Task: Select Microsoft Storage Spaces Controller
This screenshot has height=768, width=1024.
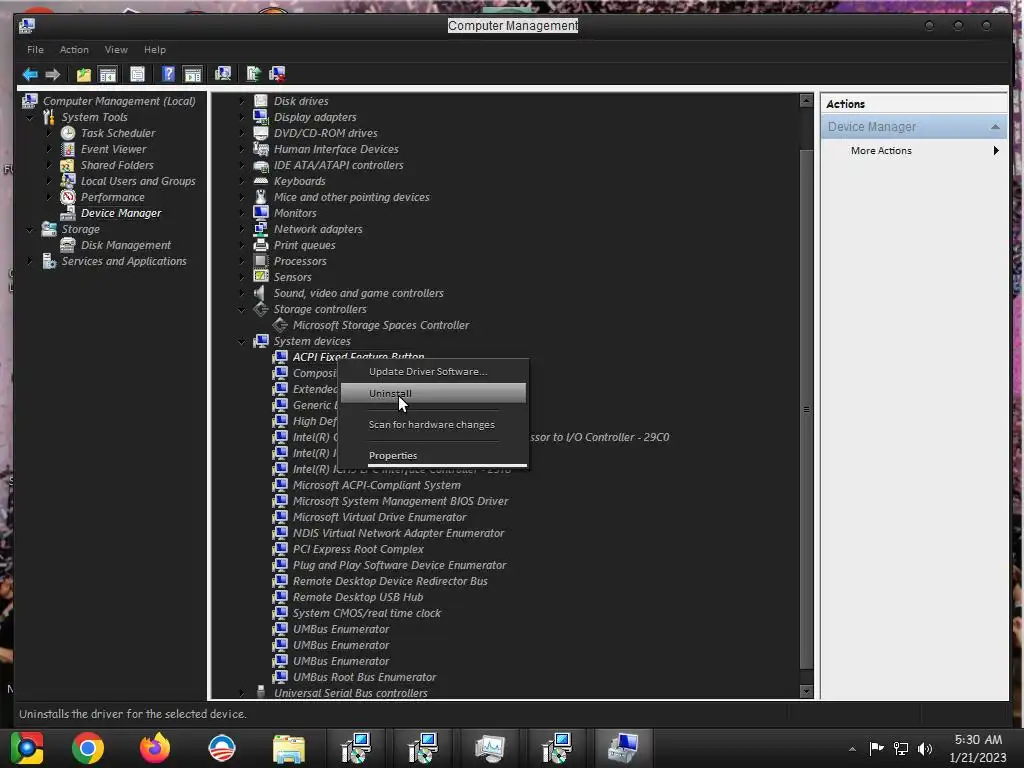Action: (x=381, y=325)
